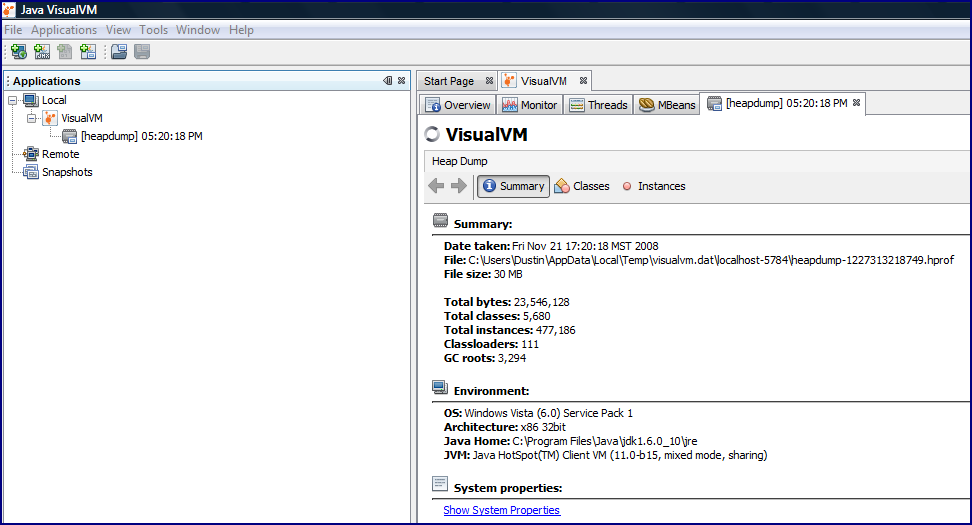Viewport: 972px width, 525px height.
Task: Toggle the Summary view button
Action: point(513,186)
